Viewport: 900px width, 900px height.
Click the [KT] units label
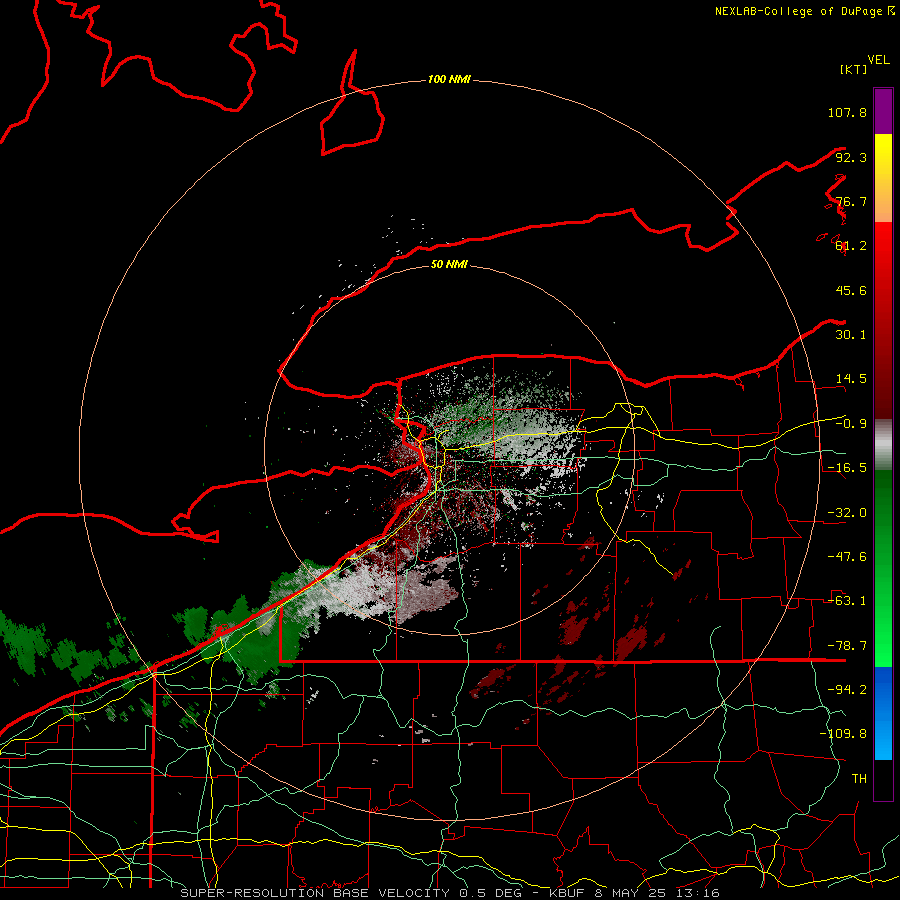(x=853, y=69)
